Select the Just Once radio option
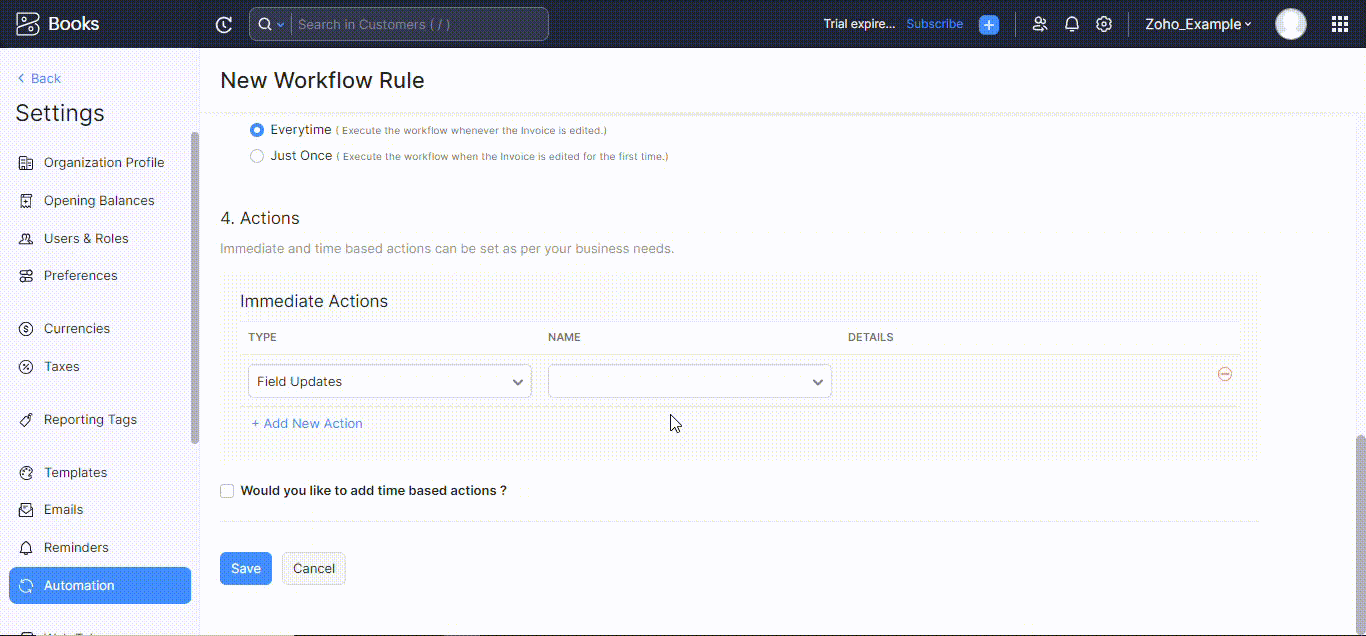1366x636 pixels. click(257, 156)
